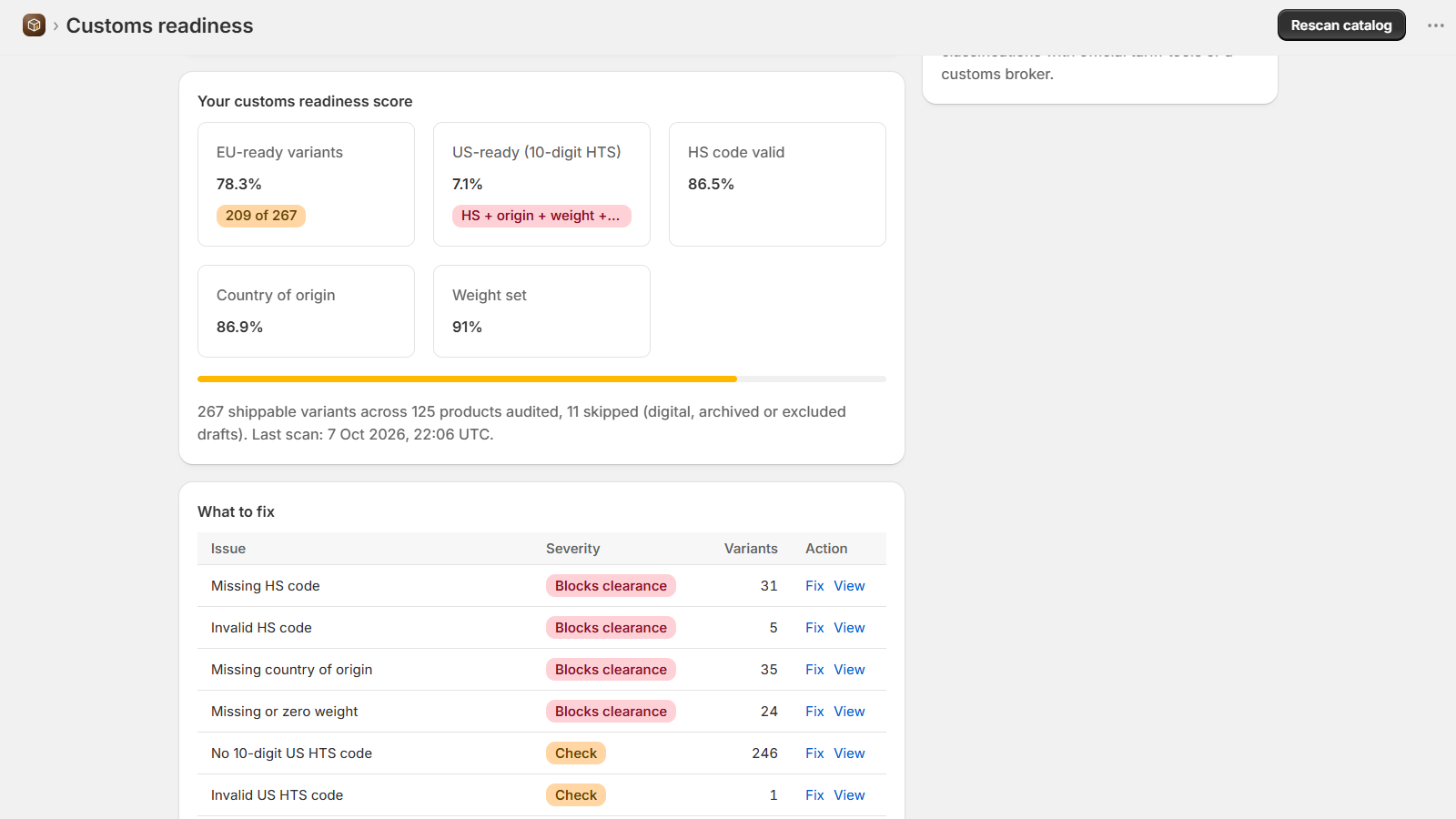Fix the Missing HS code issue
1456x819 pixels.
tap(814, 586)
